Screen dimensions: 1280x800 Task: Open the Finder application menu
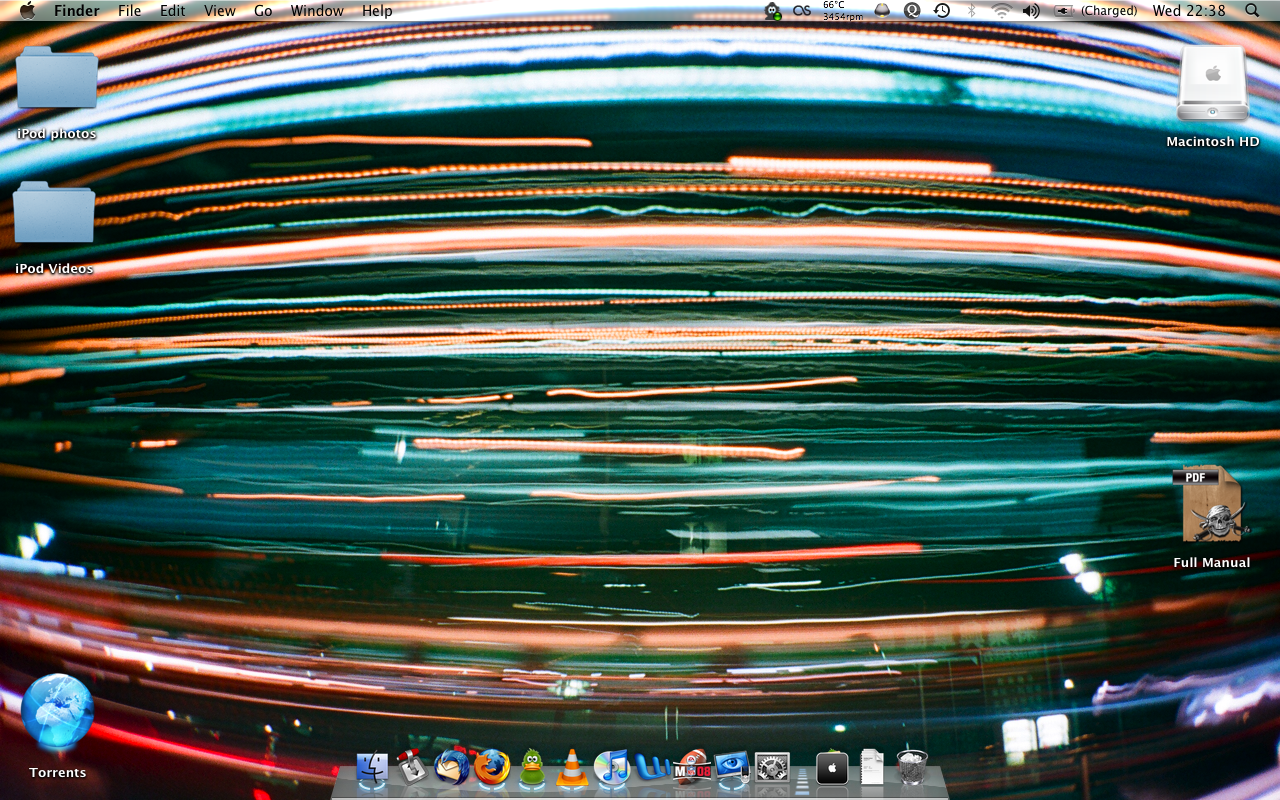[77, 11]
